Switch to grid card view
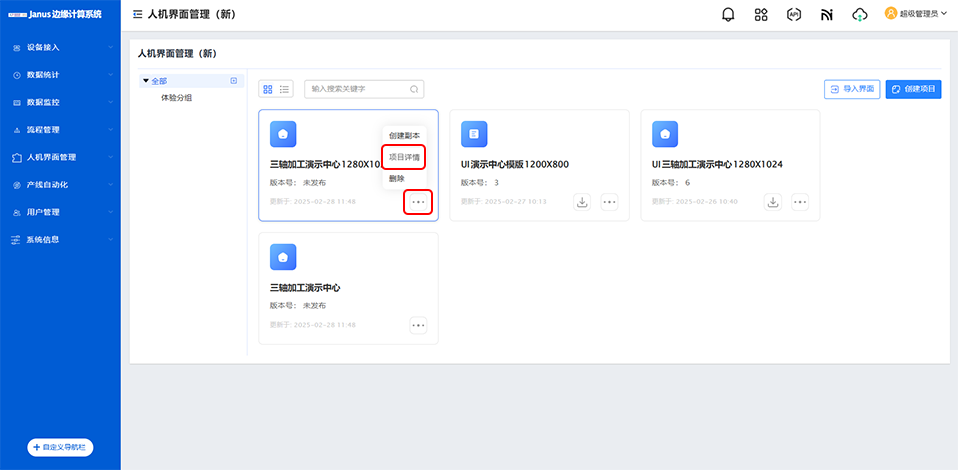This screenshot has height=470, width=958. point(268,89)
